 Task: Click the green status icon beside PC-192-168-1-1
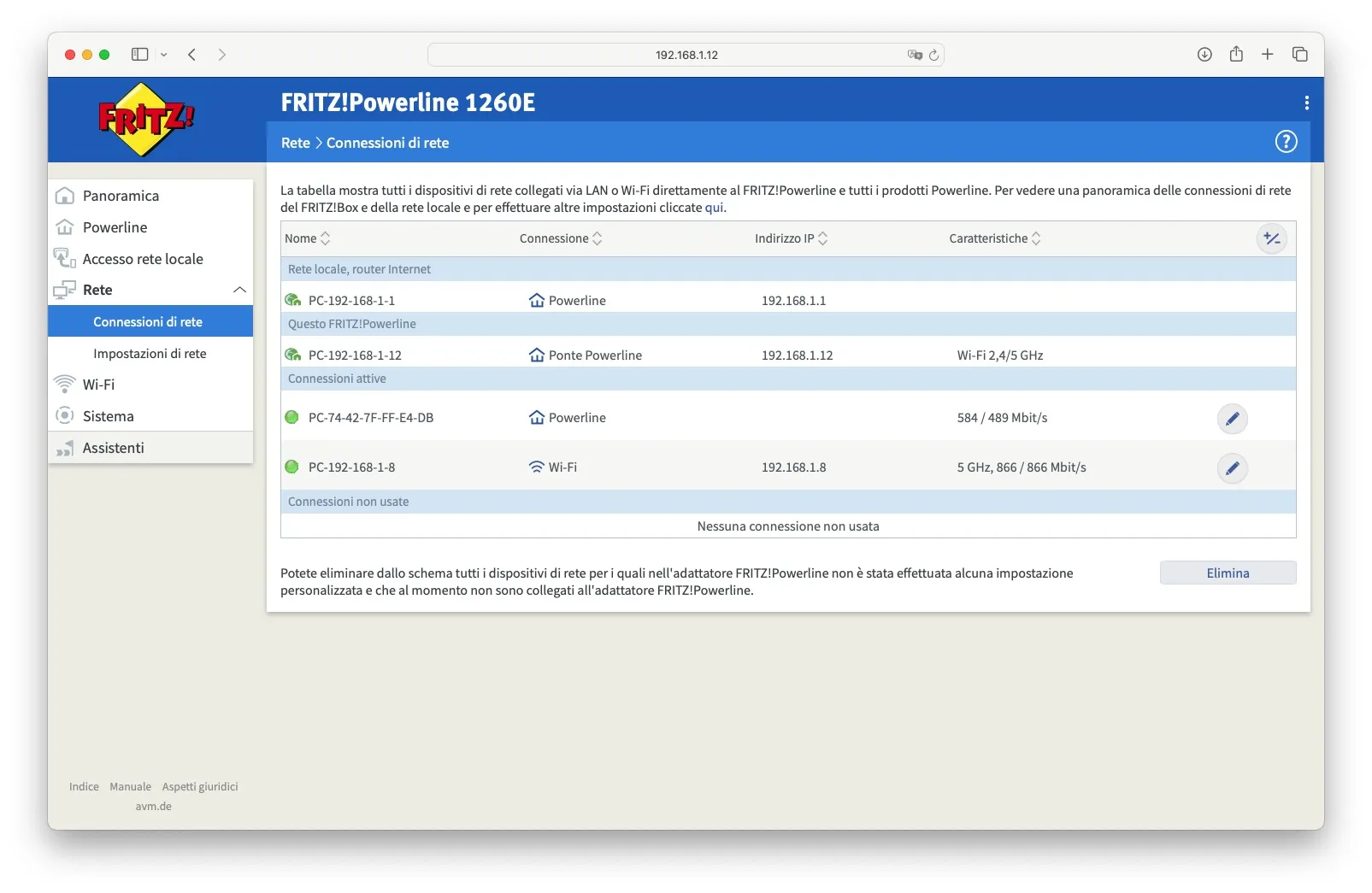coord(292,300)
